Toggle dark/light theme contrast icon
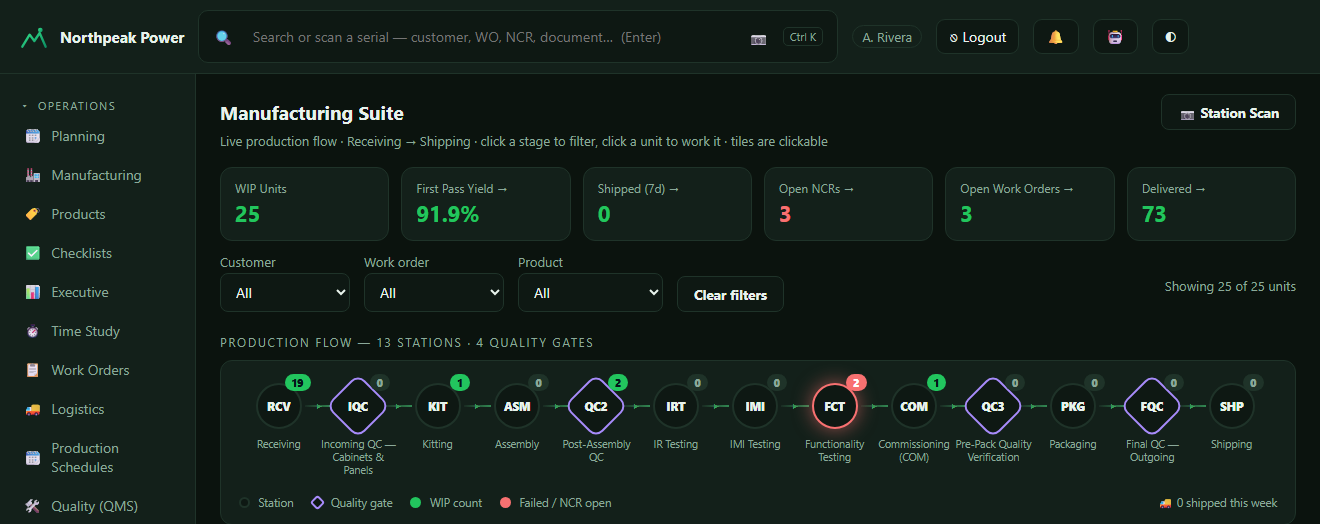Screen dimensions: 1320x524 (x=1170, y=37)
